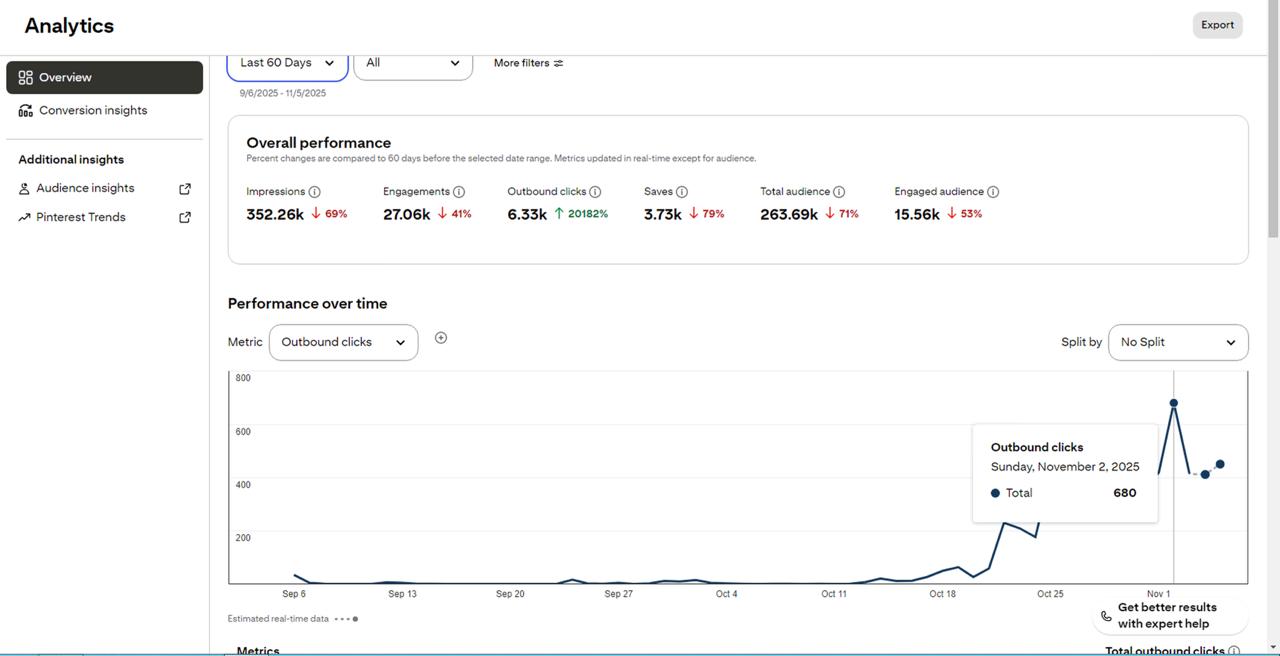
Task: Select the Overview menu item
Action: point(104,78)
